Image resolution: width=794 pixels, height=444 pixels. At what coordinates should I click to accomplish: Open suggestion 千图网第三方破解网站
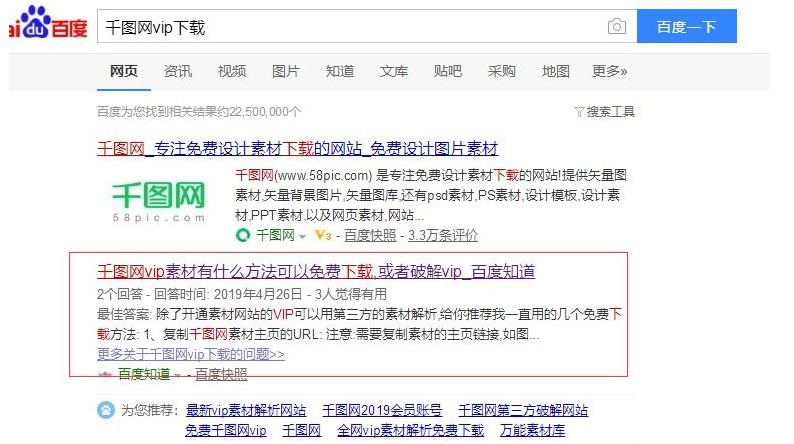523,410
